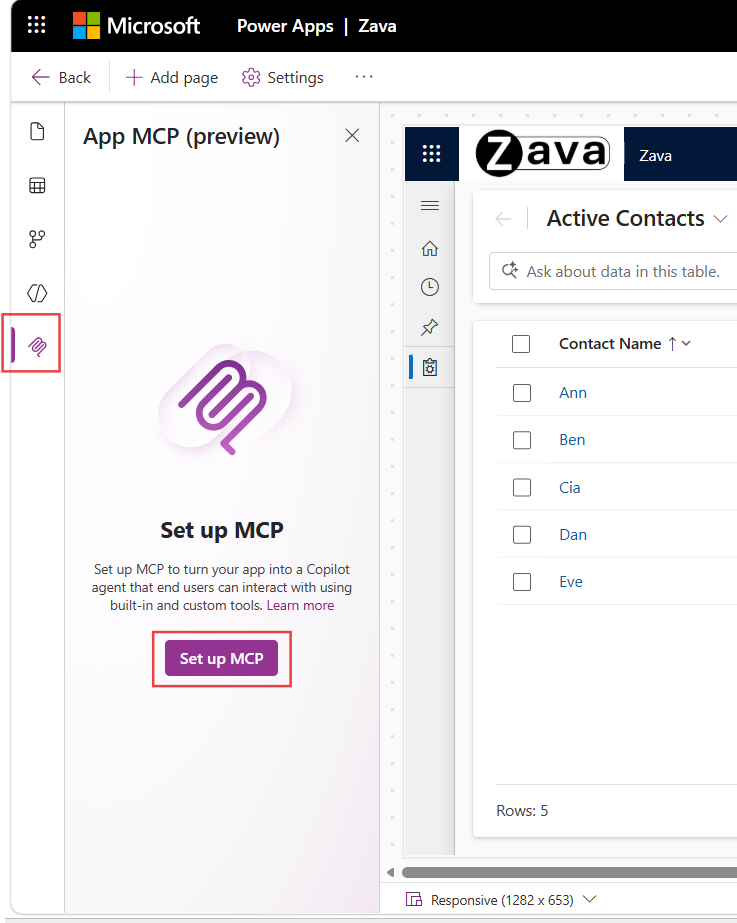Open the Pinned pushpin icon
Screen dimensions: 737x923
430,327
